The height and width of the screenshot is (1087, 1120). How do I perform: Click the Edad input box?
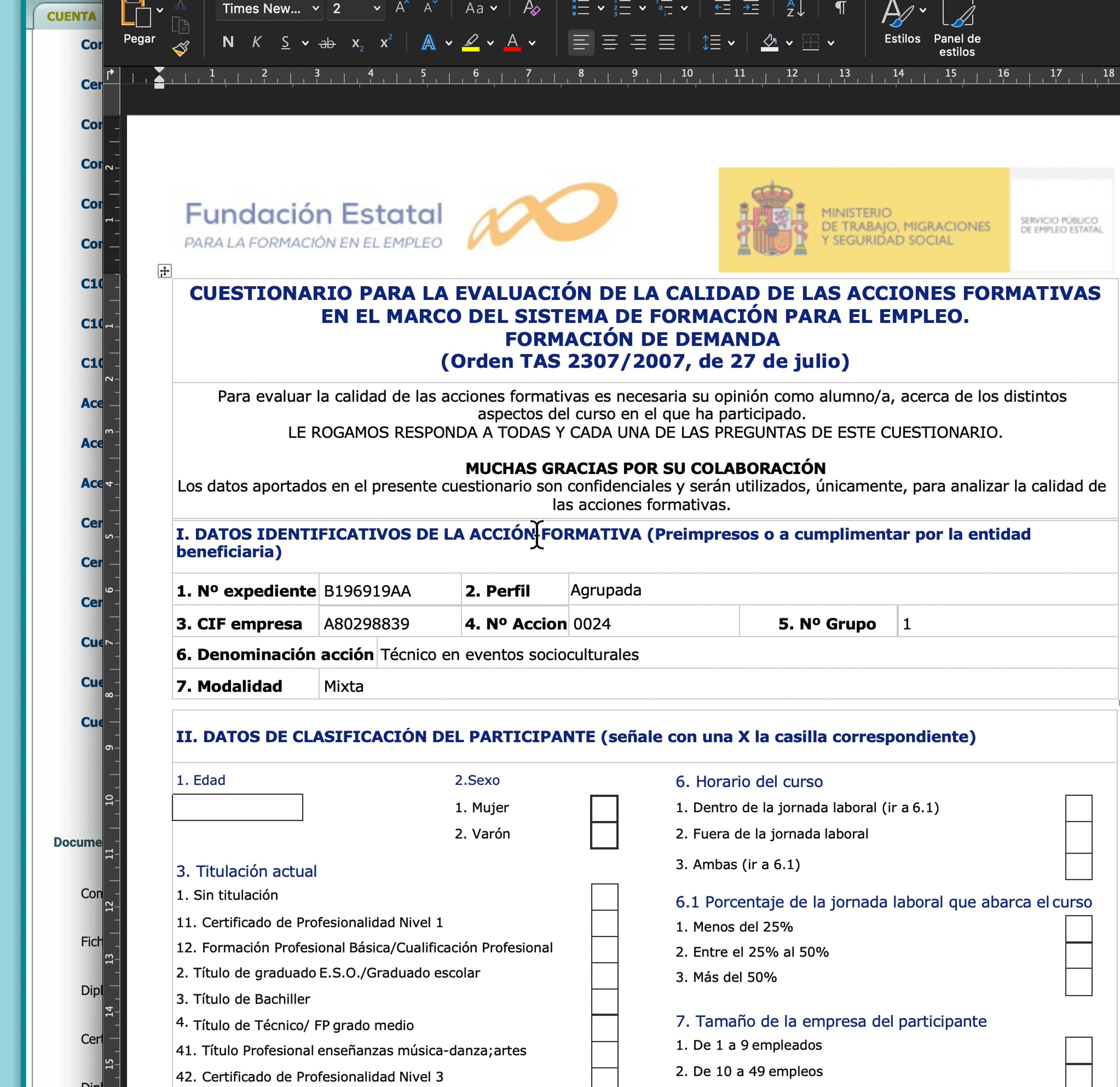pos(237,807)
